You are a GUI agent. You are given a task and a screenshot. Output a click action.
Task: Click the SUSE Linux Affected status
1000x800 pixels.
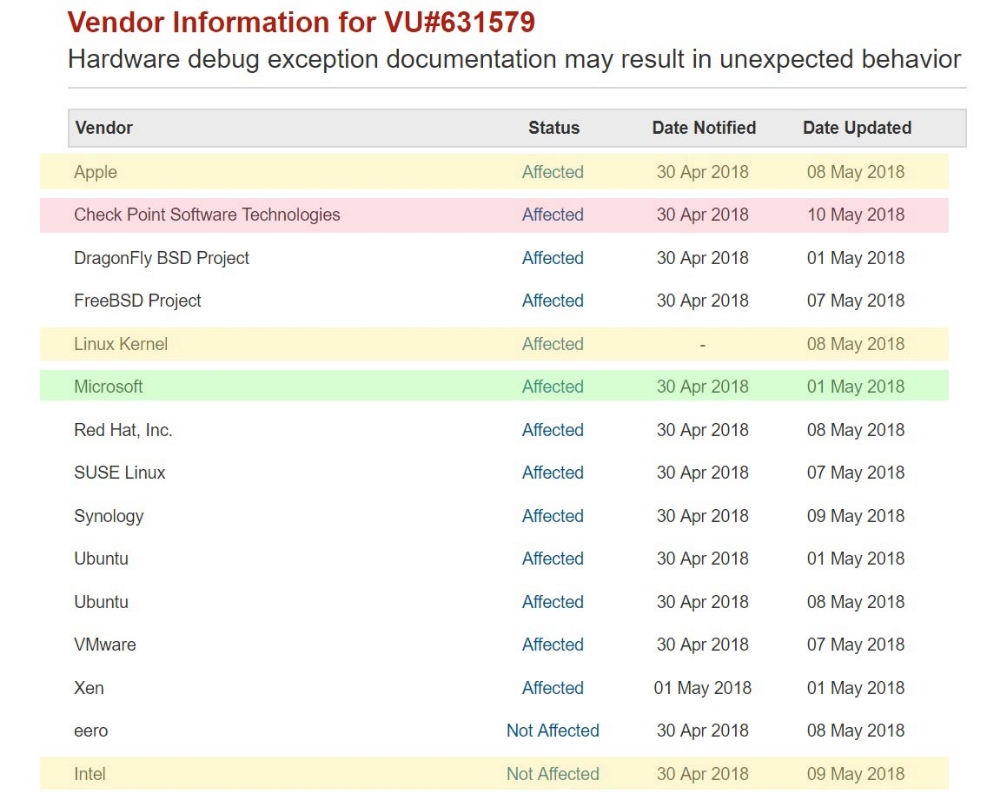tap(552, 473)
